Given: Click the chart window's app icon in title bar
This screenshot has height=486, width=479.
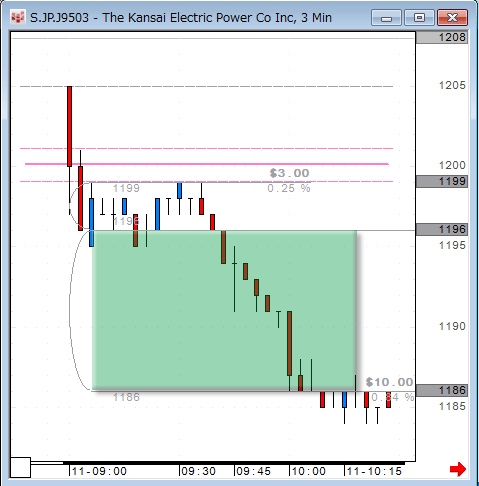Looking at the screenshot, I should coord(17,17).
